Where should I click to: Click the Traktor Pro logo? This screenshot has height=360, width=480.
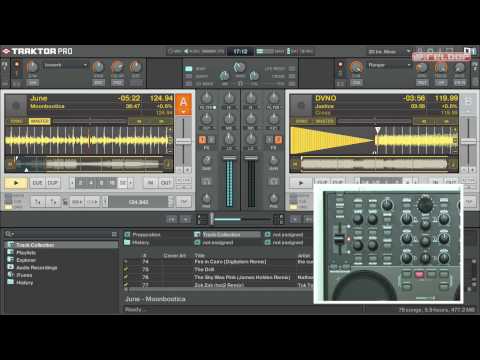[37, 51]
